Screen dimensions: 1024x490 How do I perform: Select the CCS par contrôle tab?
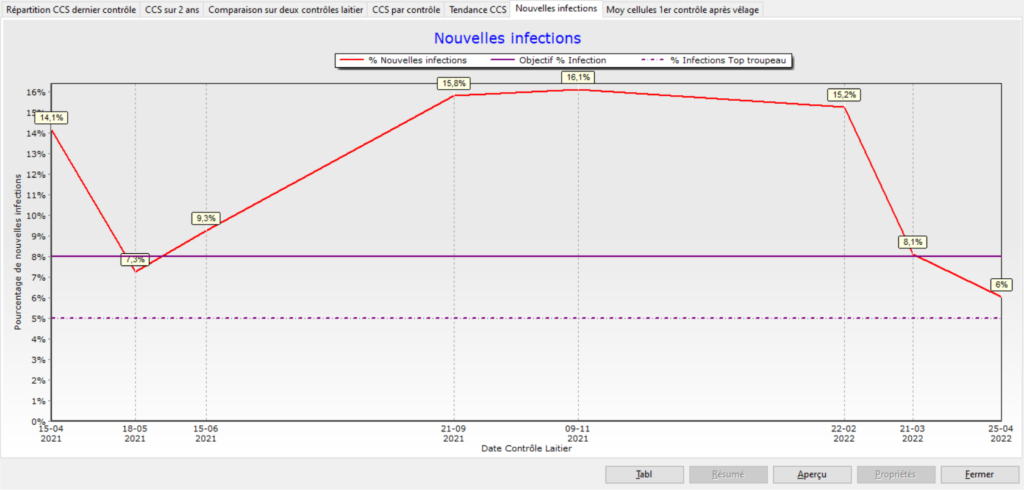point(405,9)
